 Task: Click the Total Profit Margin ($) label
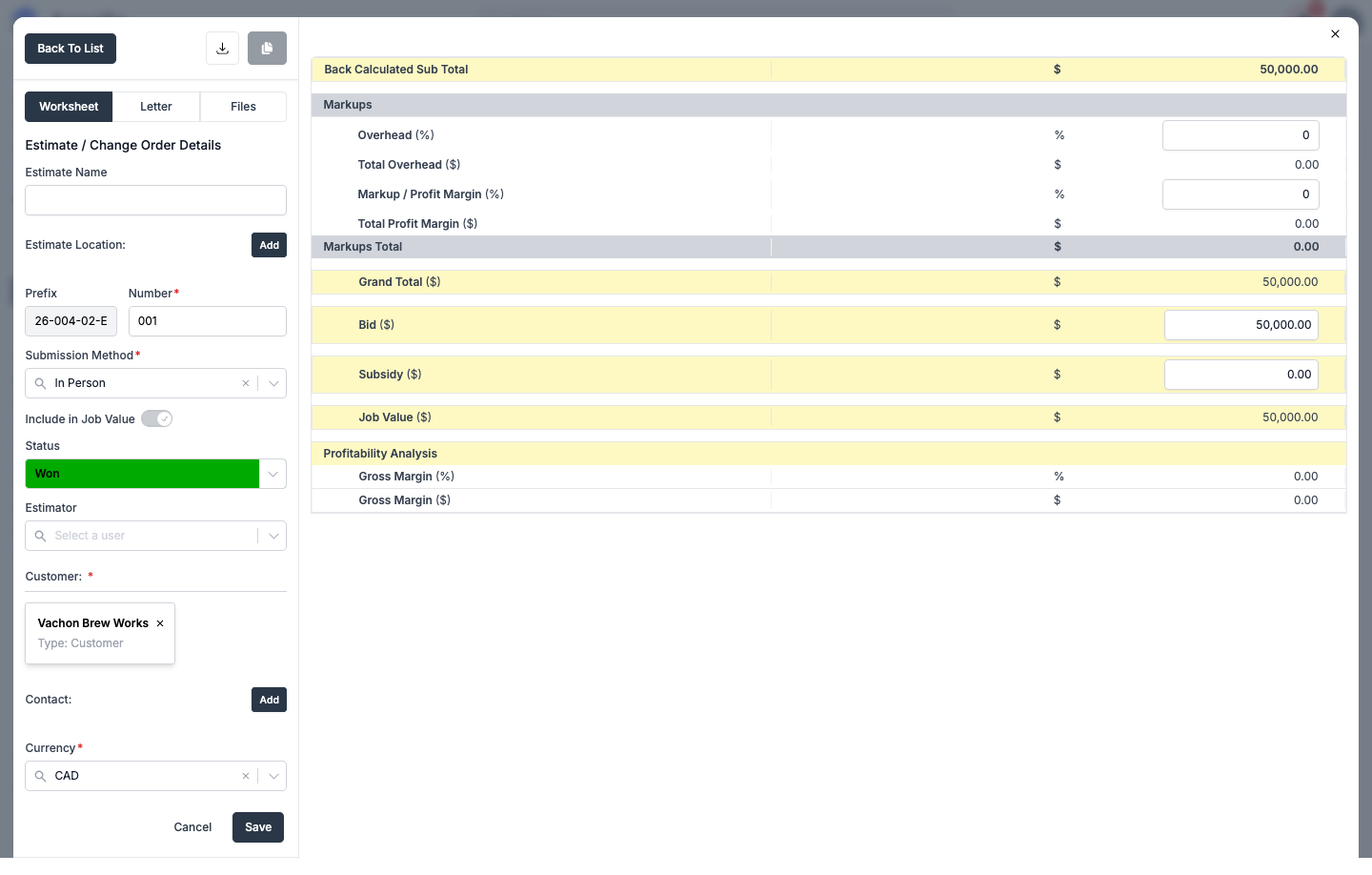[417, 224]
